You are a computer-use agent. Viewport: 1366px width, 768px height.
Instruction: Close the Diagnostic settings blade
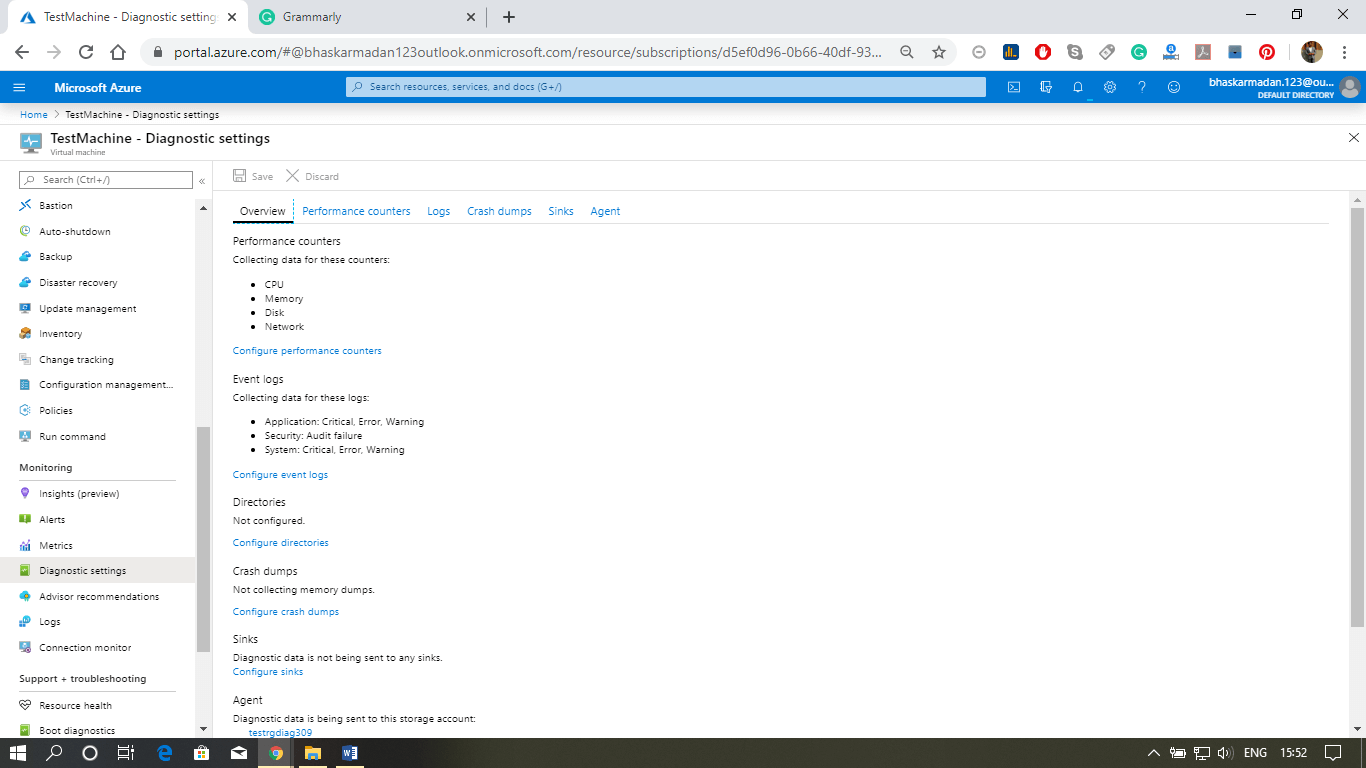tap(1354, 138)
